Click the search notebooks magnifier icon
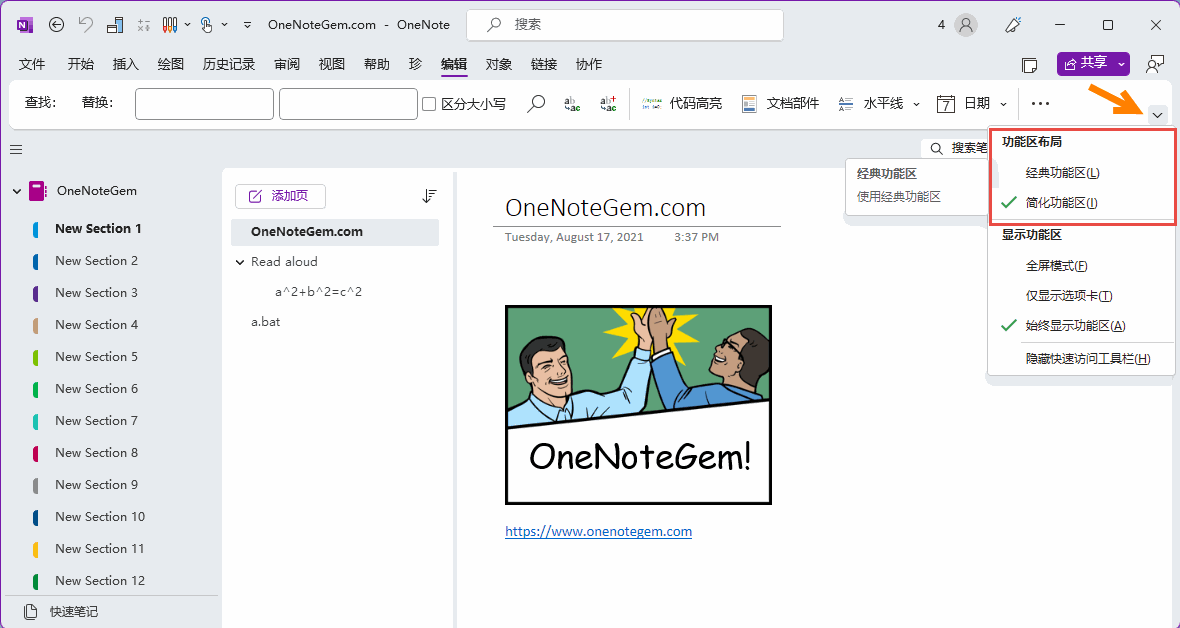This screenshot has width=1180, height=628. coord(937,148)
